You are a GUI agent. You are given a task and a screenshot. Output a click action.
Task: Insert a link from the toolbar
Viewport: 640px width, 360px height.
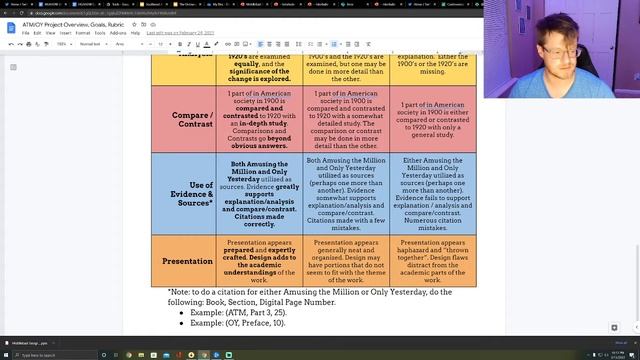228,44
